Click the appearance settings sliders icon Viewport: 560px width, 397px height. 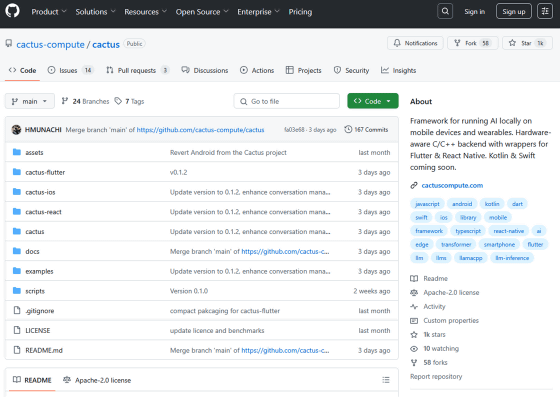[x=545, y=11]
